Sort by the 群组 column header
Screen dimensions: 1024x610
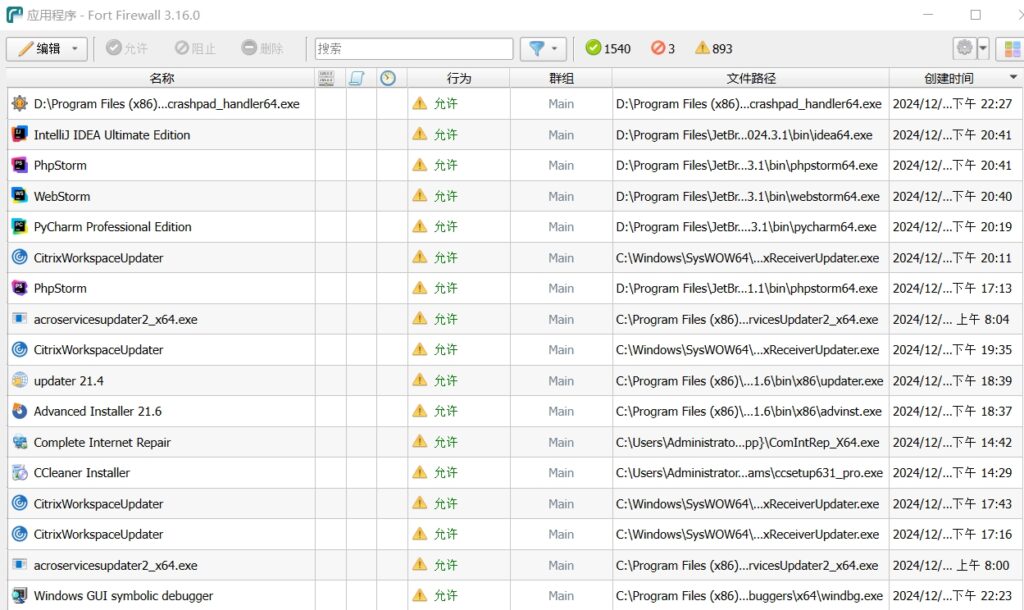click(x=561, y=78)
